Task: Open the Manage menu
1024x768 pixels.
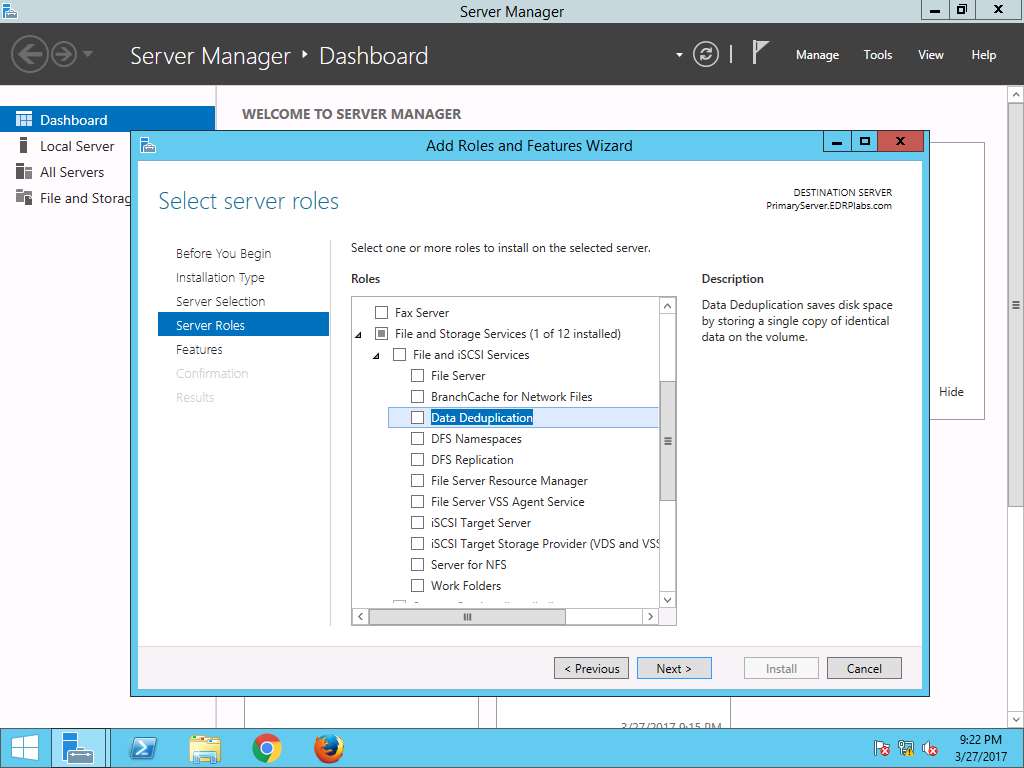Action: 817,55
